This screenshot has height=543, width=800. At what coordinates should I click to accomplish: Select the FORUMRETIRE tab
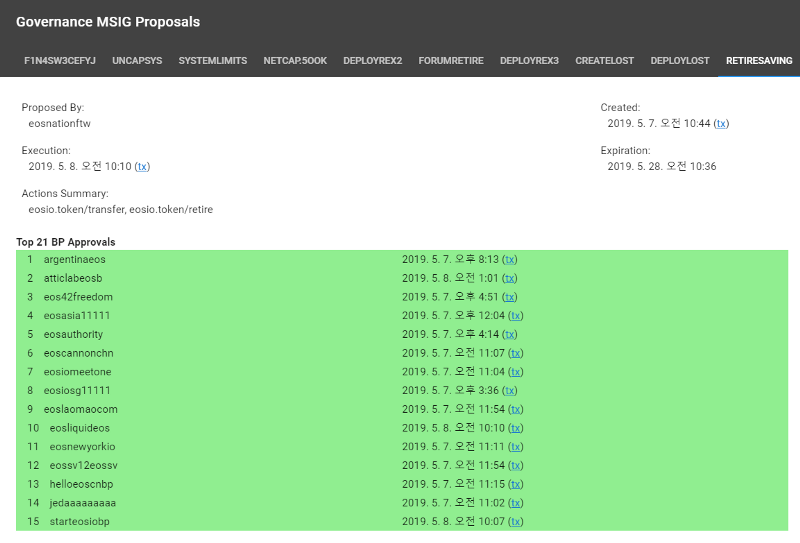coord(451,61)
